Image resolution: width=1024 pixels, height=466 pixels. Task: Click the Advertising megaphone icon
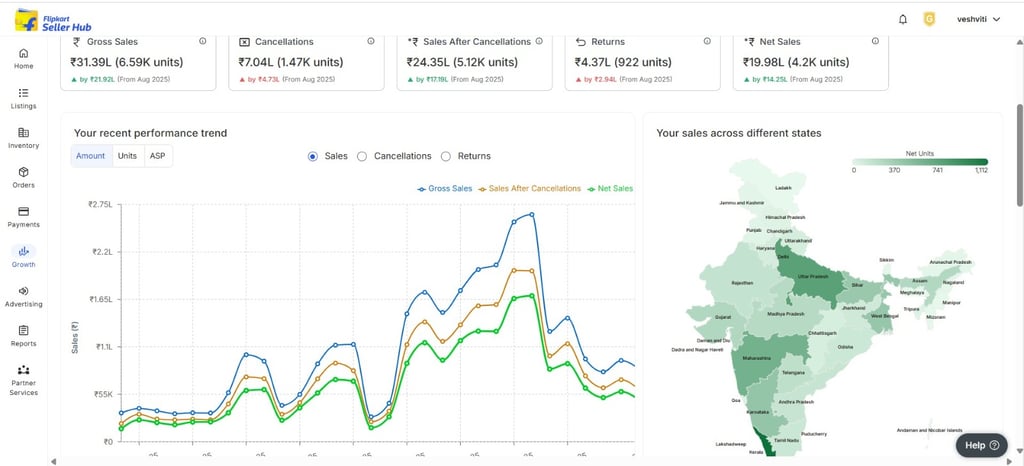click(x=24, y=291)
